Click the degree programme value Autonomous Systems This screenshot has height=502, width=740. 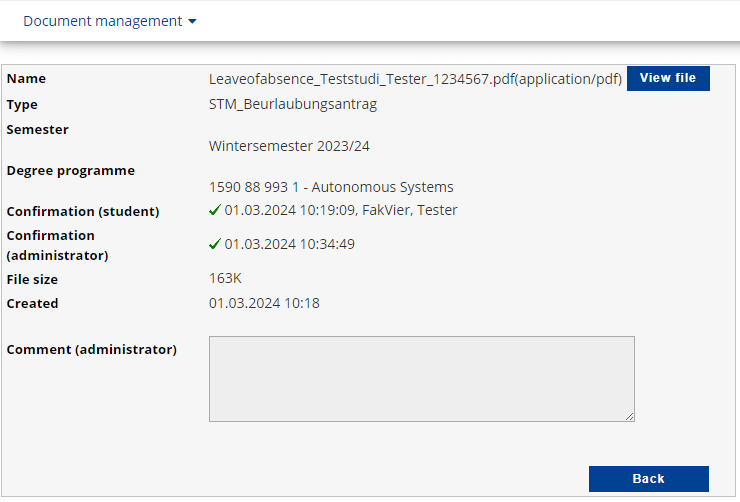click(x=382, y=187)
